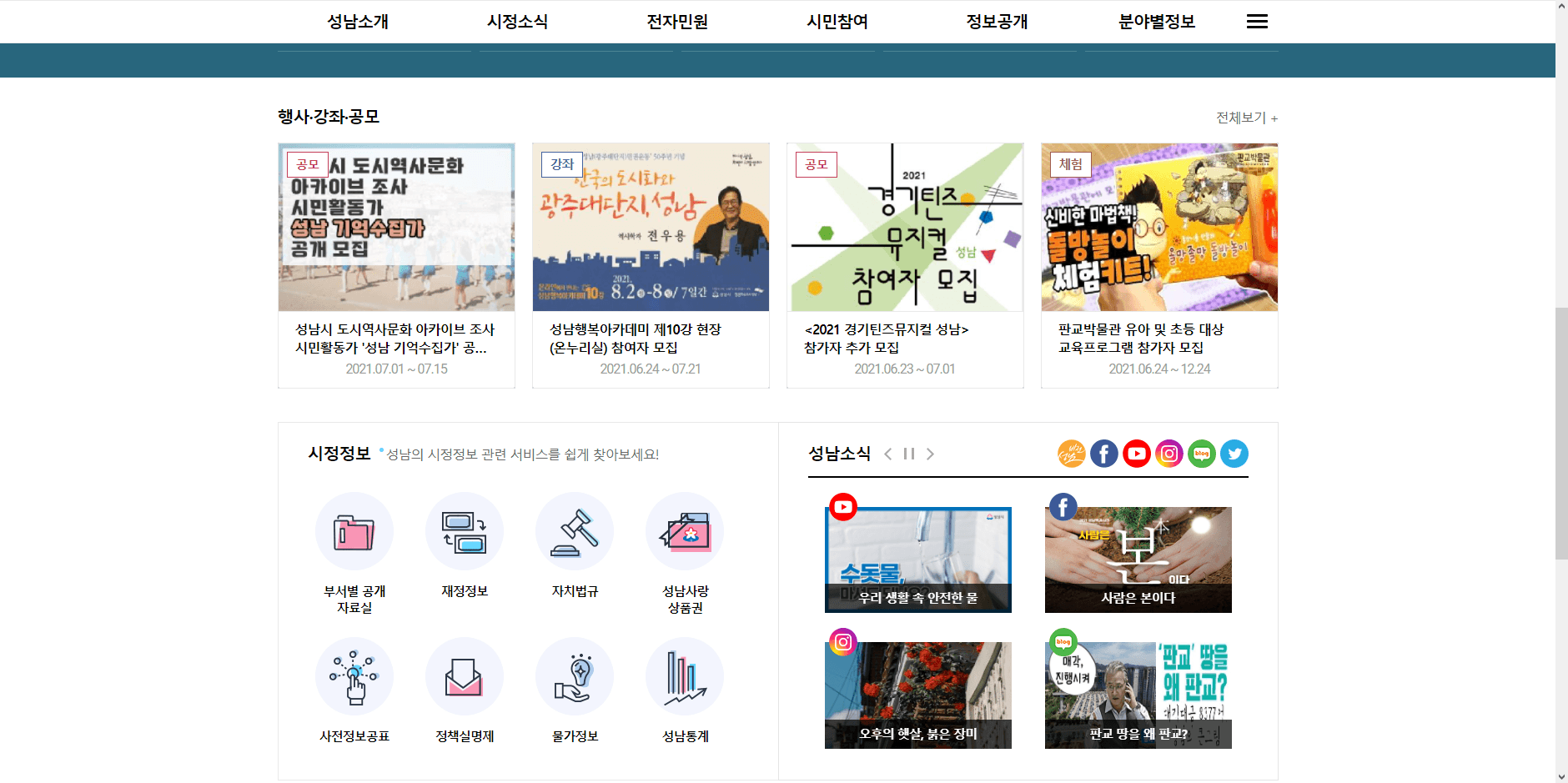View 성남통계 via the chart icon

tap(685, 676)
